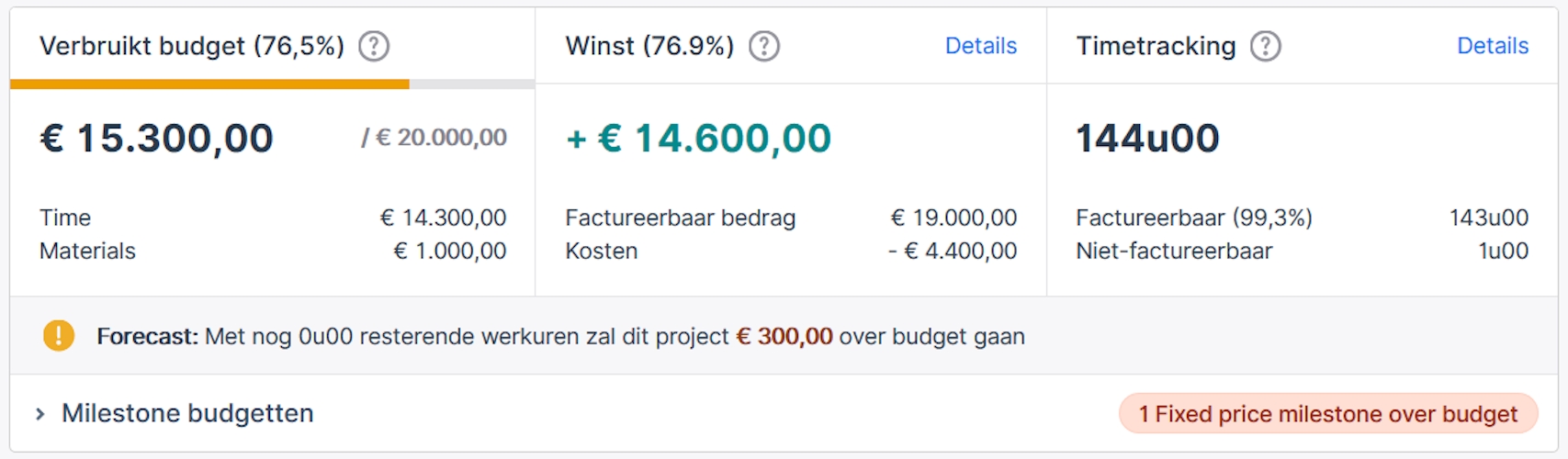The image size is (1568, 459).
Task: Open Details link in the Timetracking panel
Action: tap(1492, 46)
